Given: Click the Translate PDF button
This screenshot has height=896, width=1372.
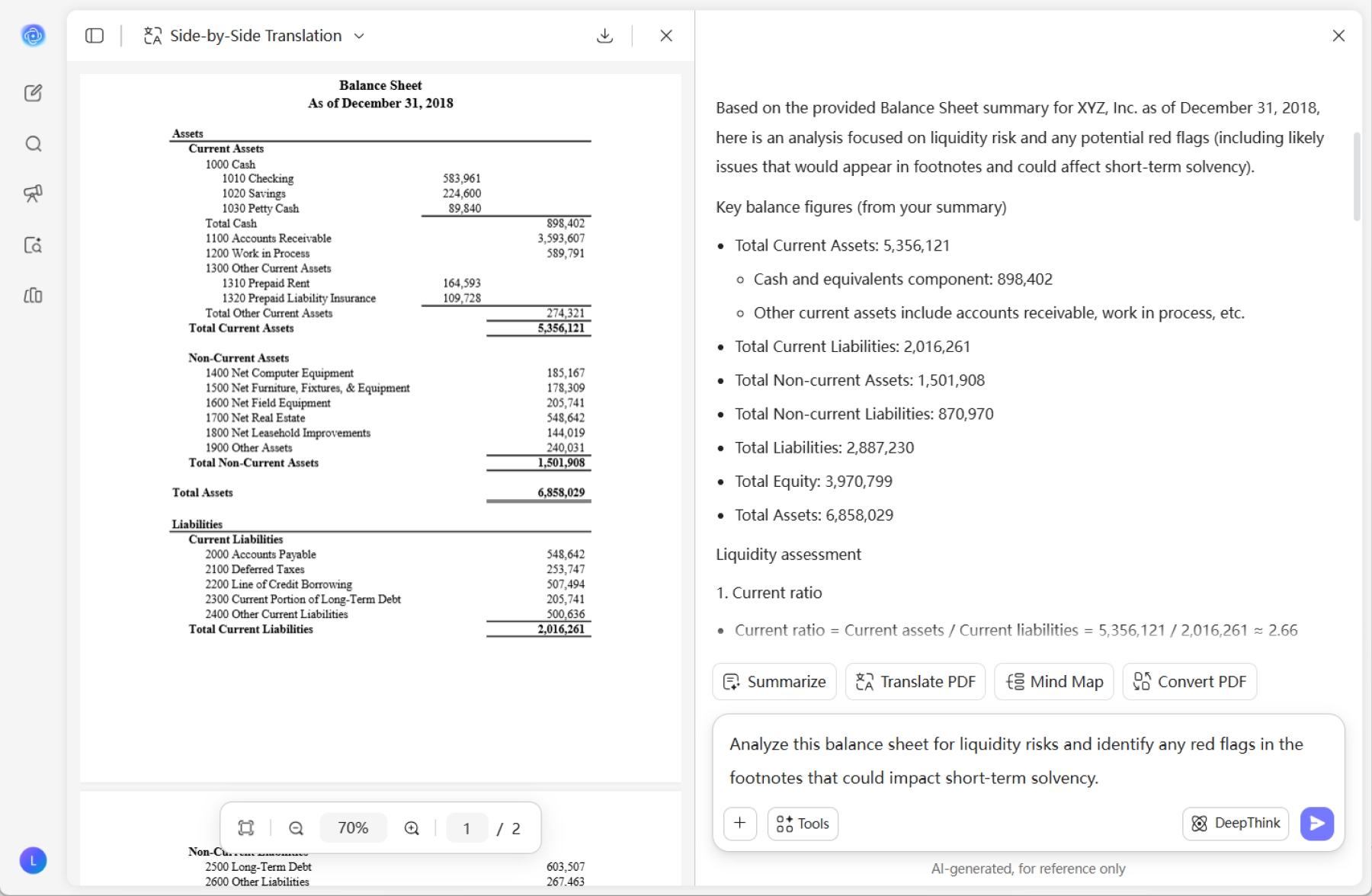Looking at the screenshot, I should pos(915,681).
